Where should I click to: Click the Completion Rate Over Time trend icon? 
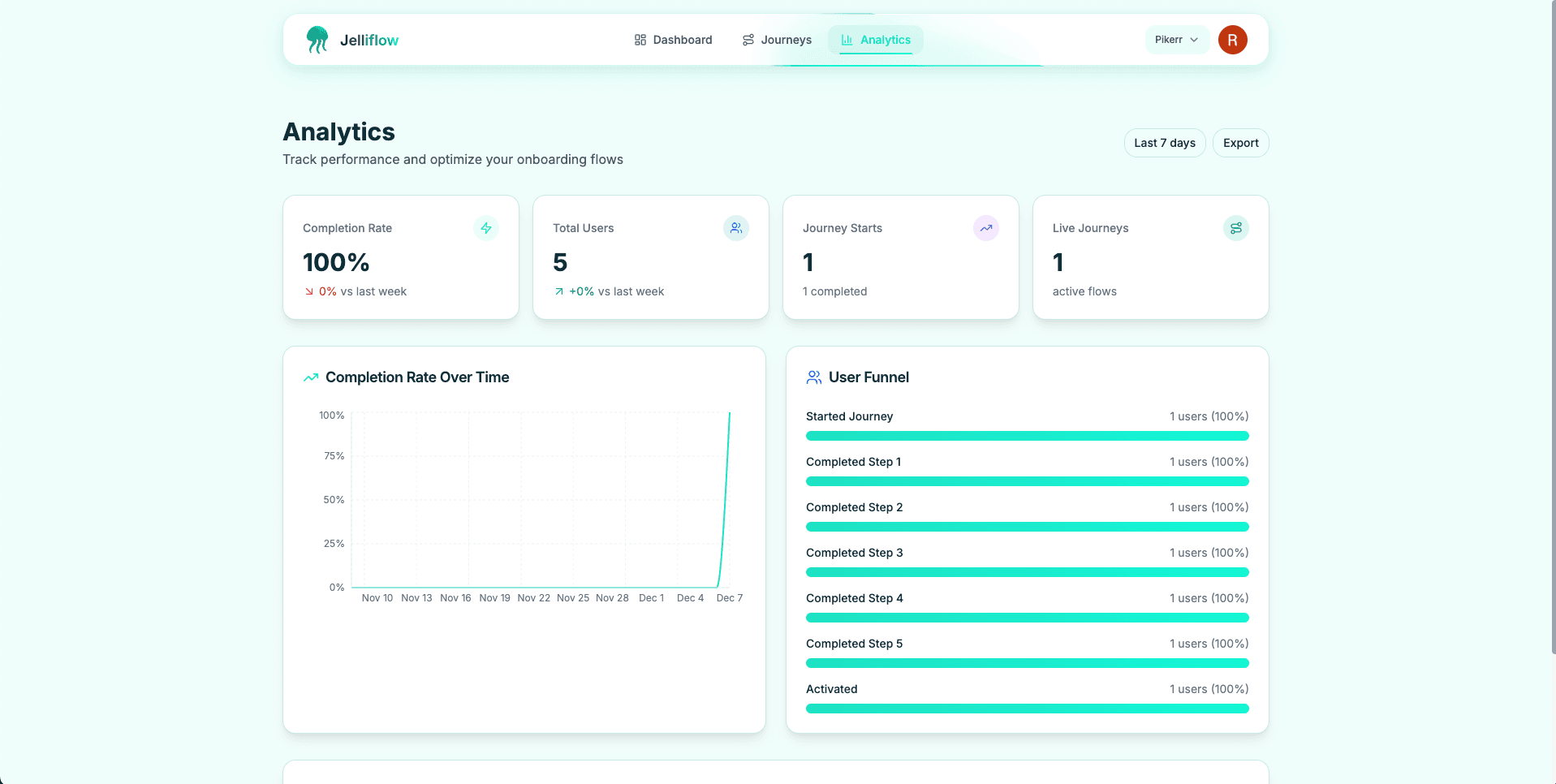(x=310, y=377)
